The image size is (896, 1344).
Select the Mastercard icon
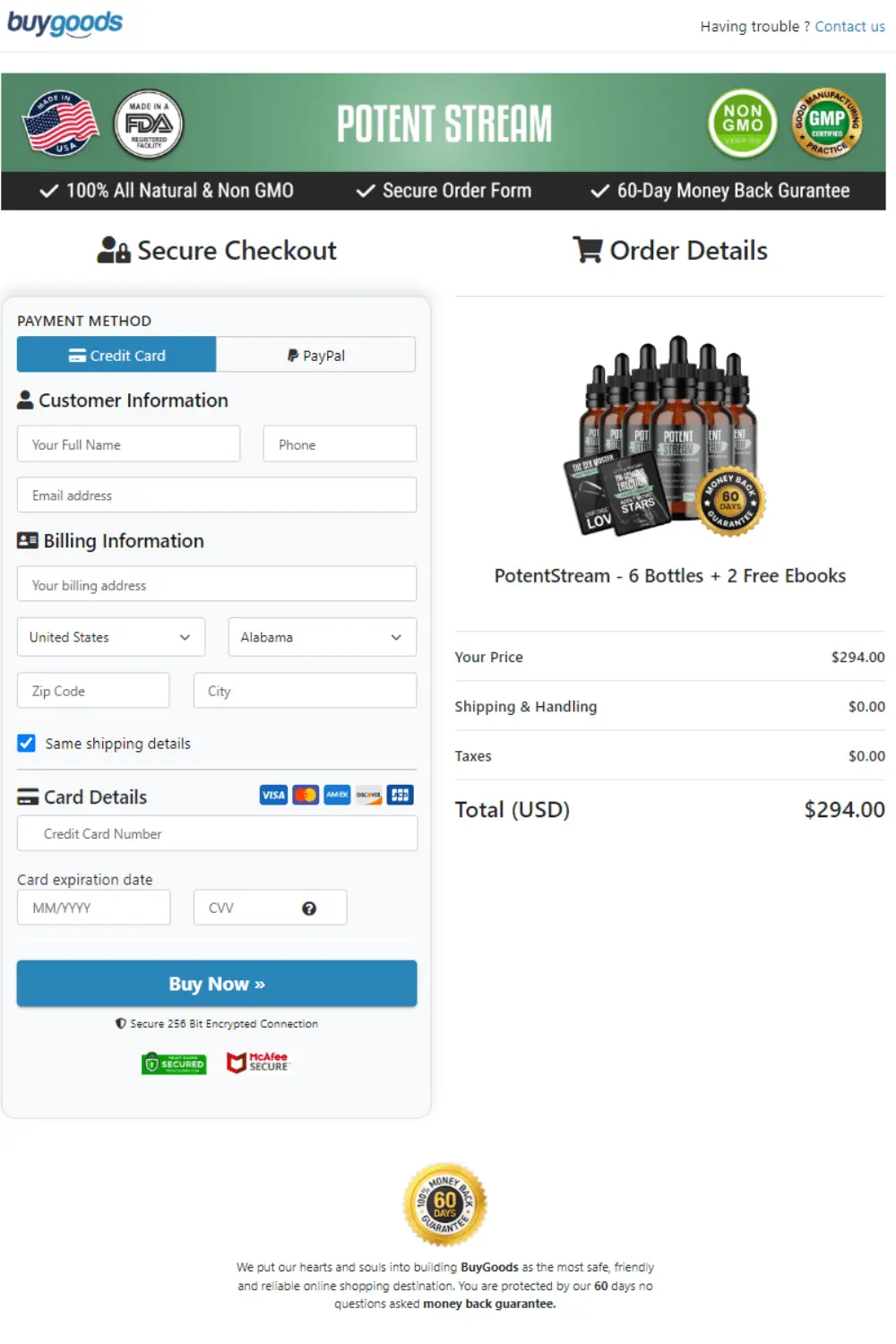point(305,795)
